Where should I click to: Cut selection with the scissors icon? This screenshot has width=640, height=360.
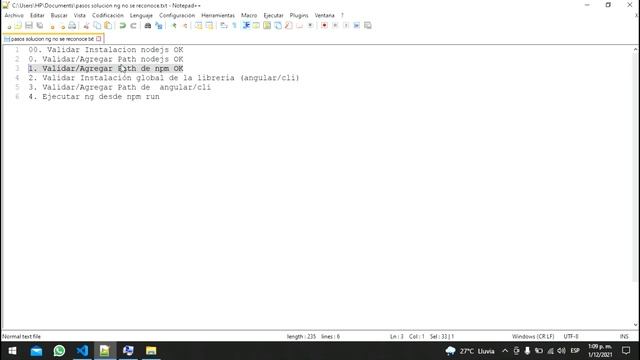[86, 26]
